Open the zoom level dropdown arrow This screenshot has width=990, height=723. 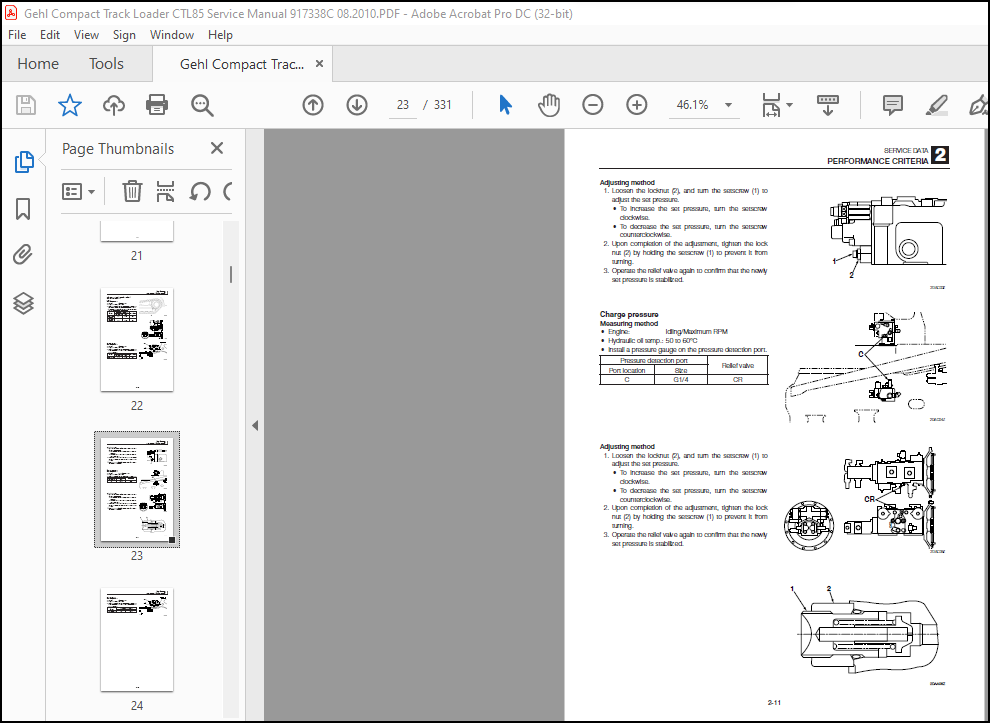pyautogui.click(x=728, y=105)
